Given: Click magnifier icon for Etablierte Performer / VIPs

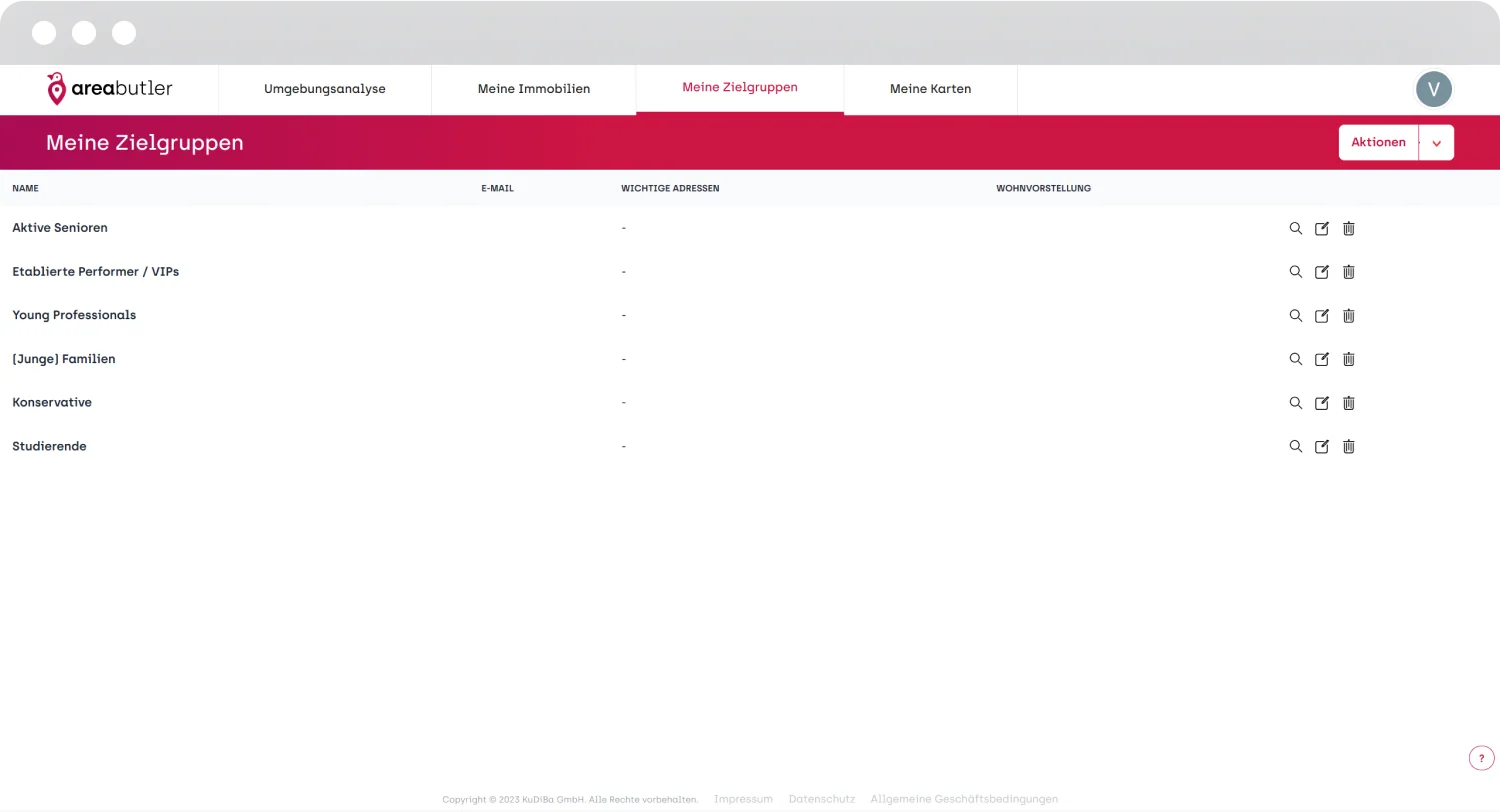Looking at the screenshot, I should 1296,272.
